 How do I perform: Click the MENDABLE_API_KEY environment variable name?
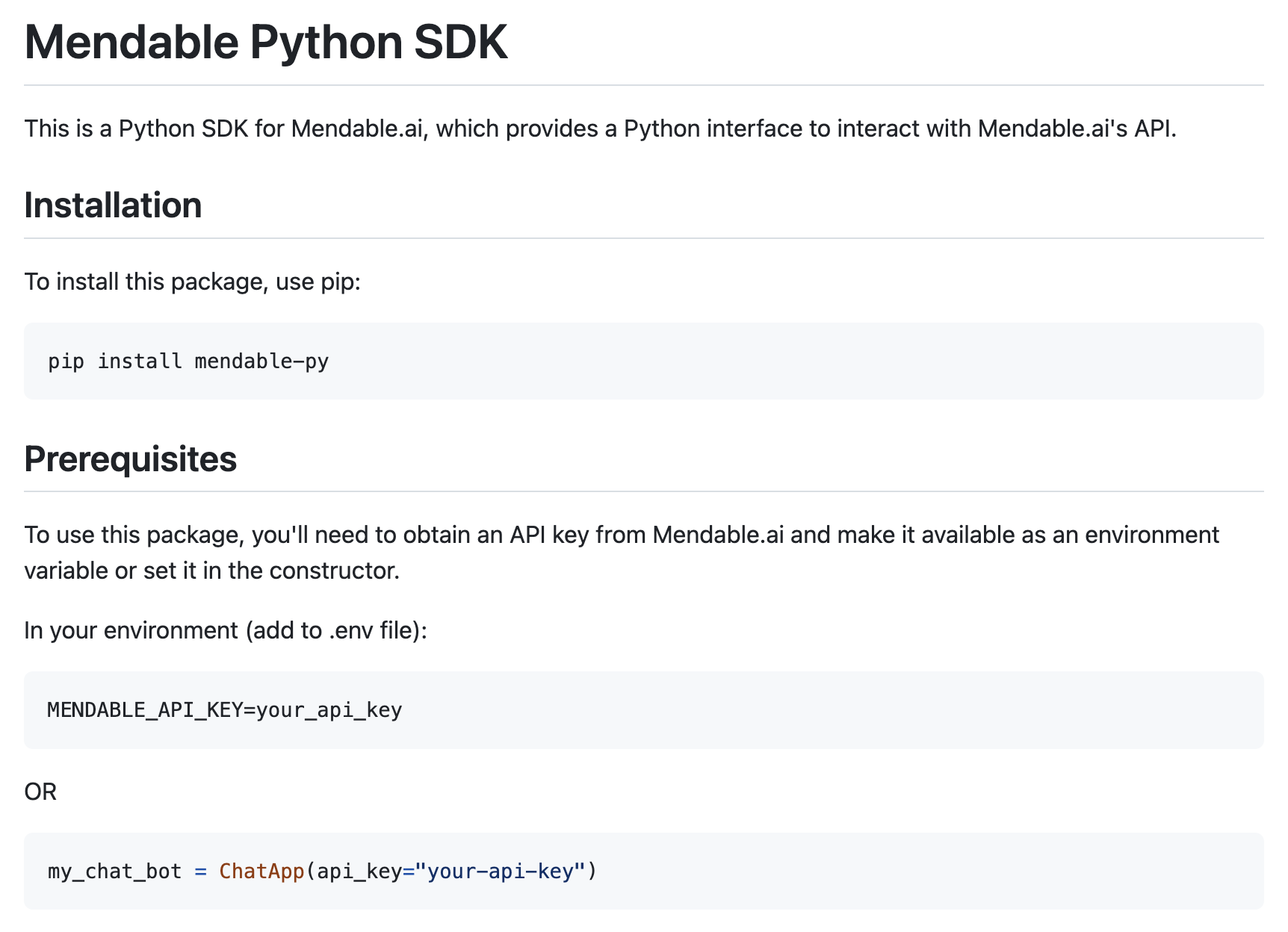pyautogui.click(x=144, y=709)
